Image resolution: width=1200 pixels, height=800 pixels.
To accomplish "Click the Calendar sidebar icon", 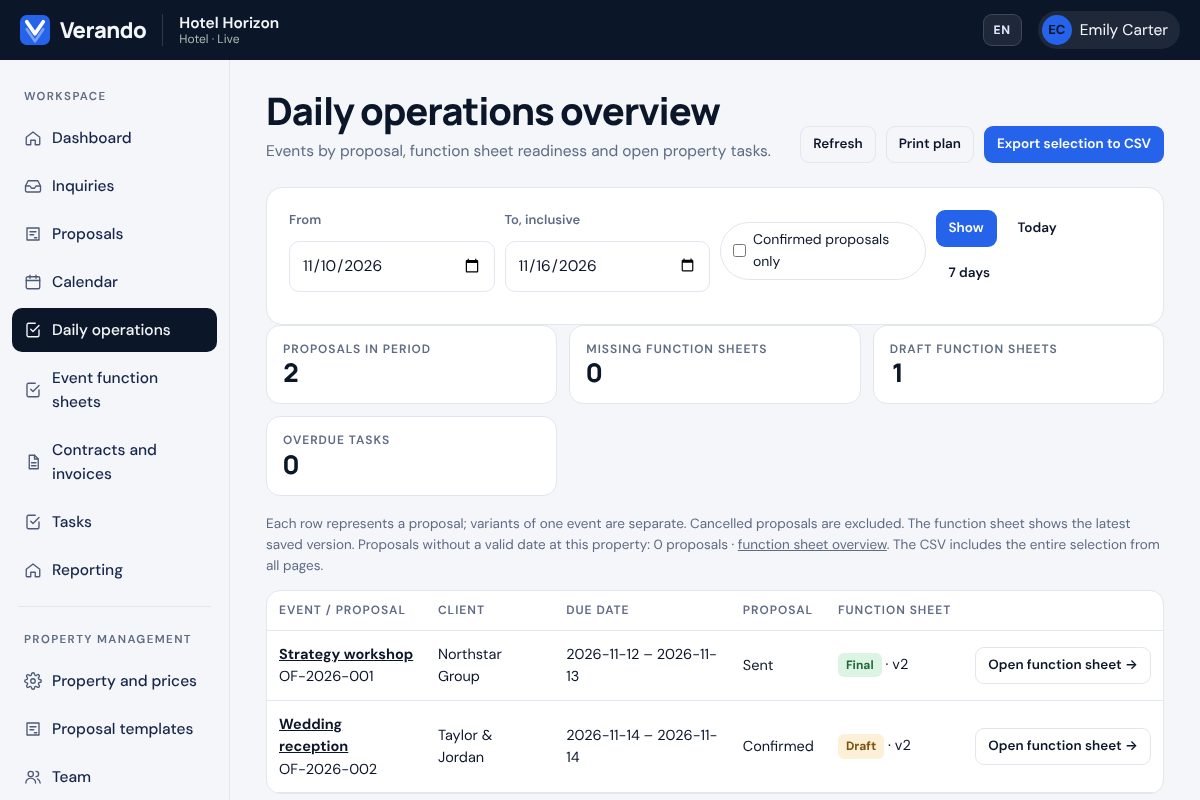I will click(33, 282).
